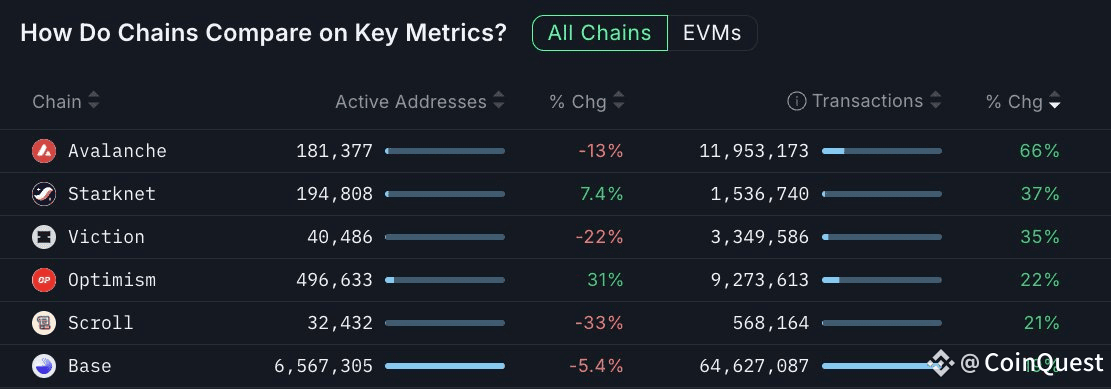Viewport: 1111px width, 389px height.
Task: Click the Avalanche chain logo icon
Action: pyautogui.click(x=44, y=151)
